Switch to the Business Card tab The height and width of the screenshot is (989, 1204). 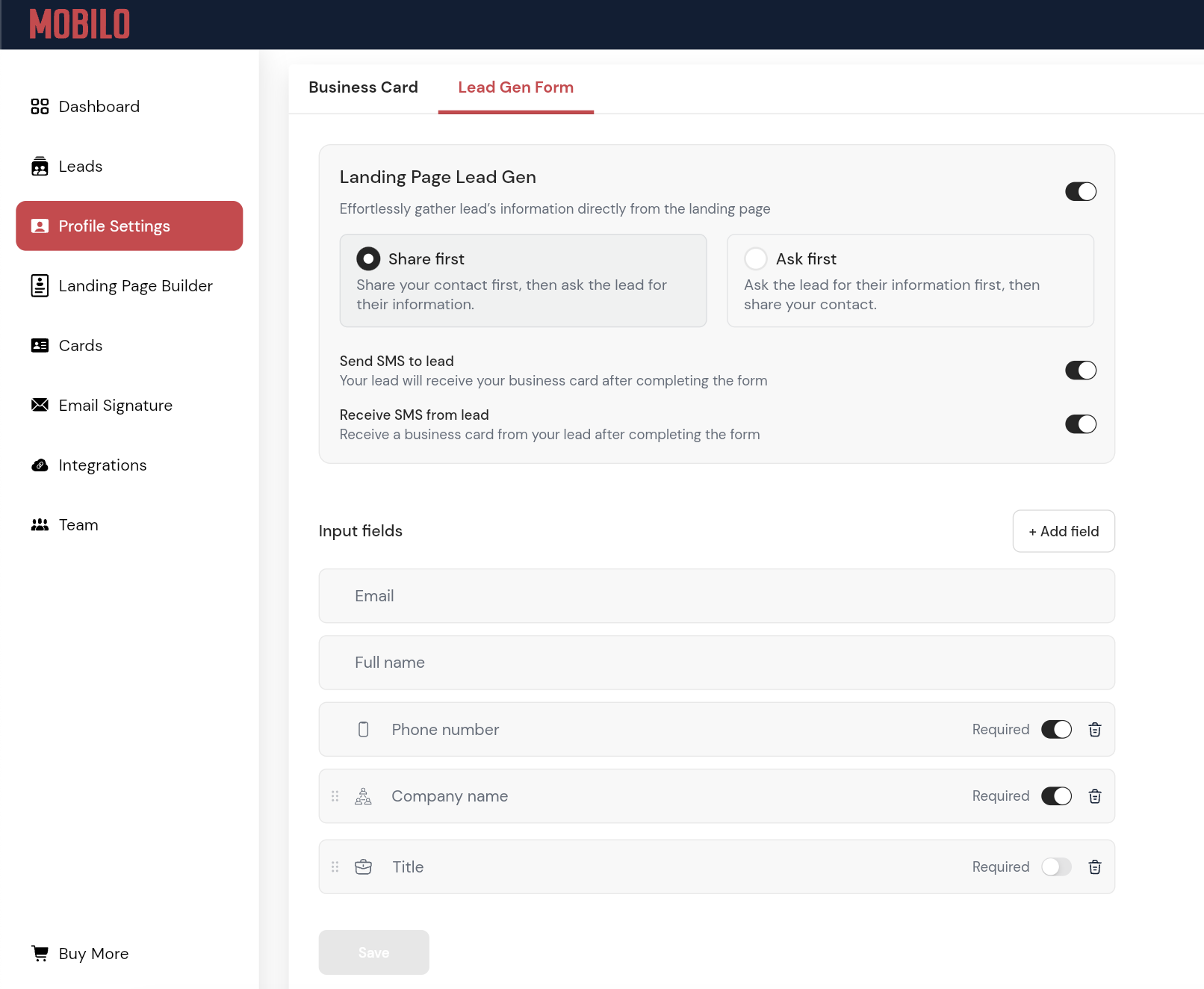363,87
